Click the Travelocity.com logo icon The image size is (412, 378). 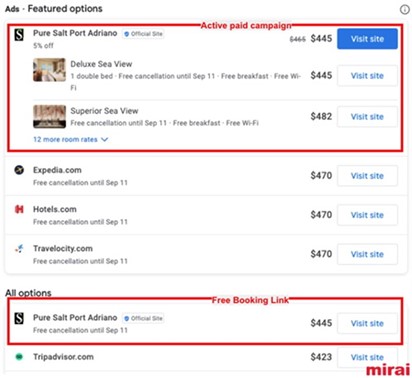19,249
